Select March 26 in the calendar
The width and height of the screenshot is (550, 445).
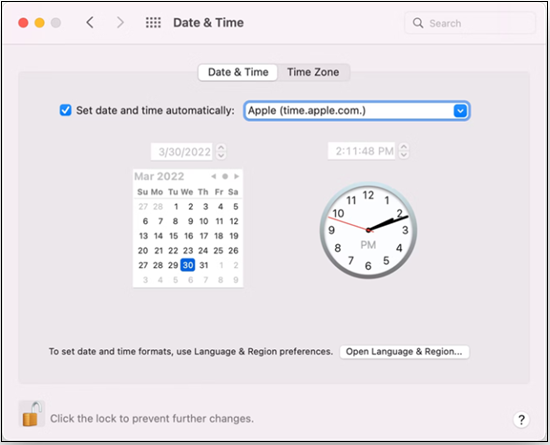(x=234, y=251)
